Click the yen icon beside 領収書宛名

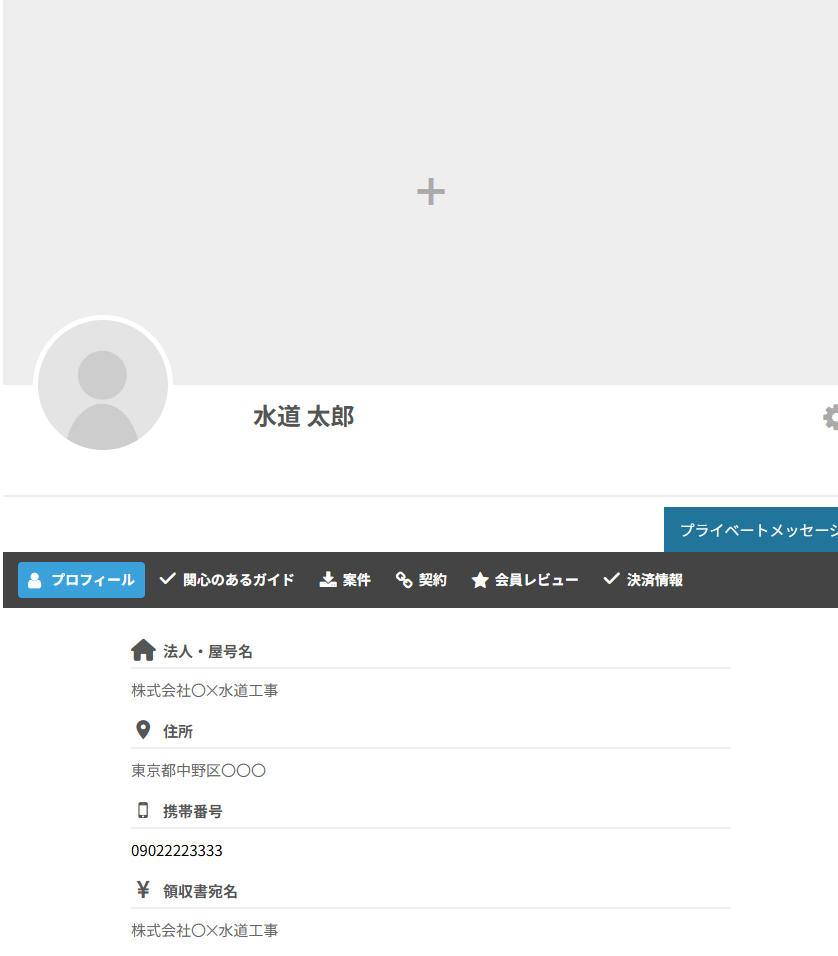click(x=143, y=890)
